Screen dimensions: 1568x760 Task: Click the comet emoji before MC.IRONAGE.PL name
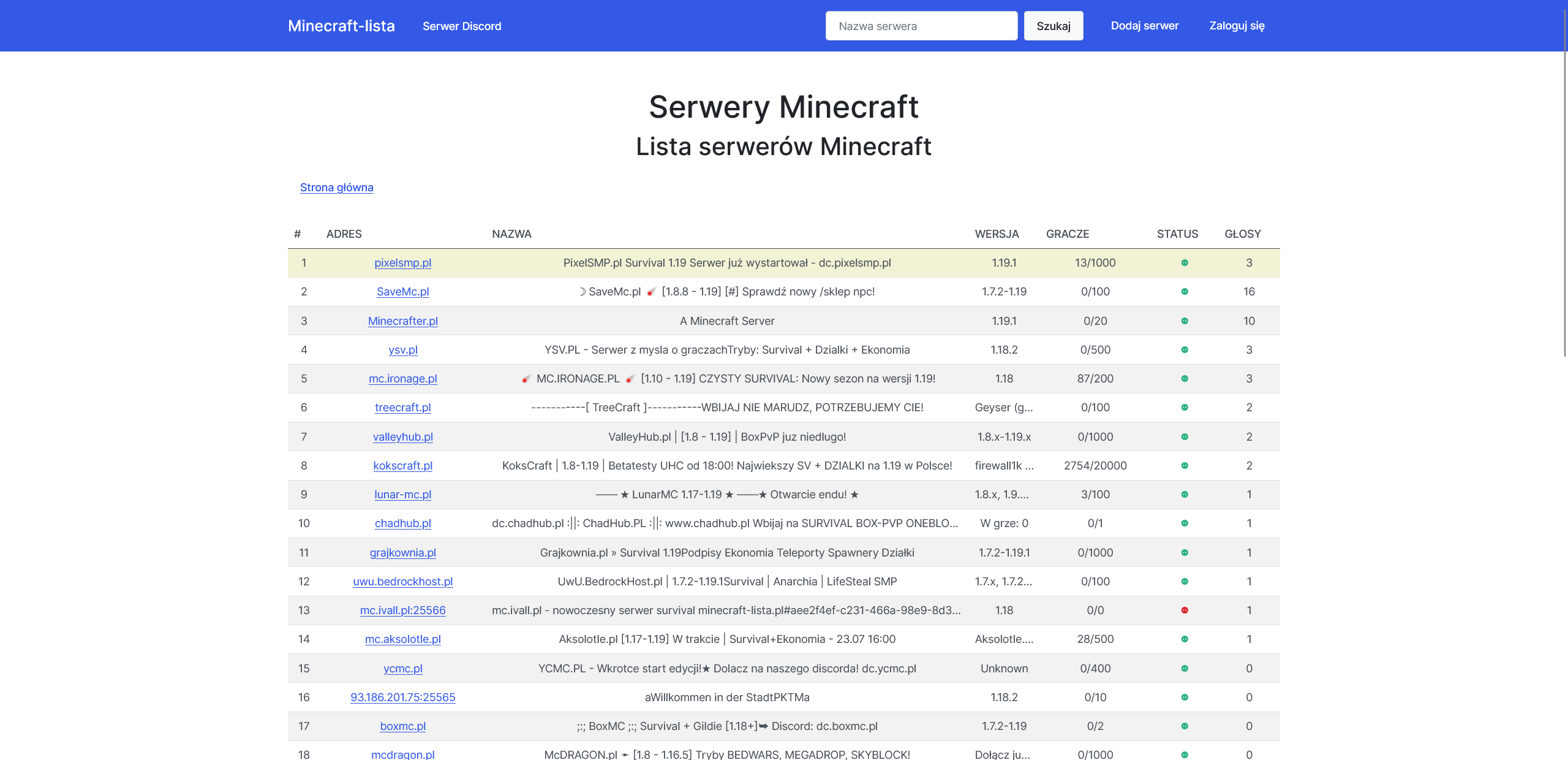(526, 379)
